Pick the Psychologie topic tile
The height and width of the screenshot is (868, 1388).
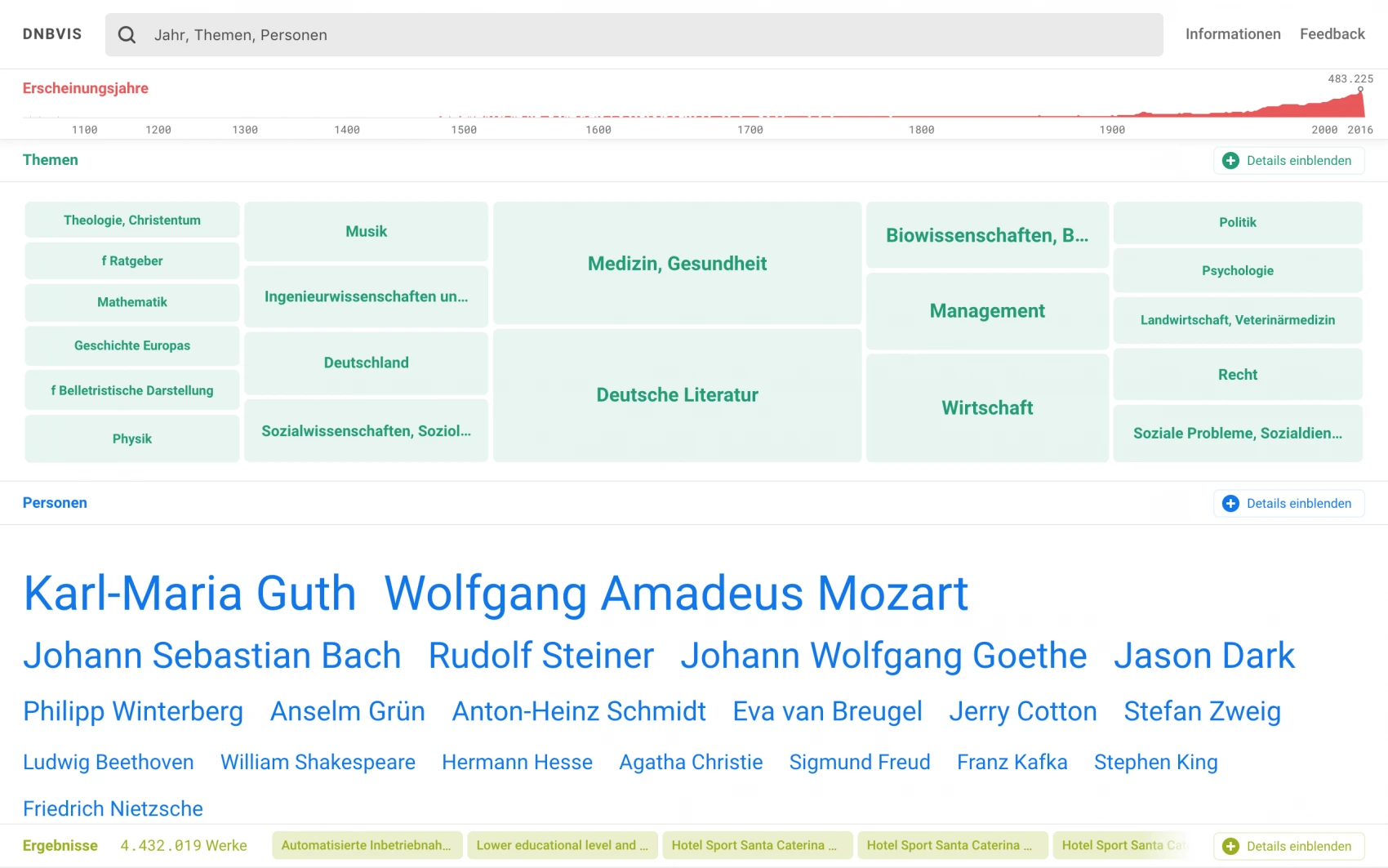[1237, 270]
